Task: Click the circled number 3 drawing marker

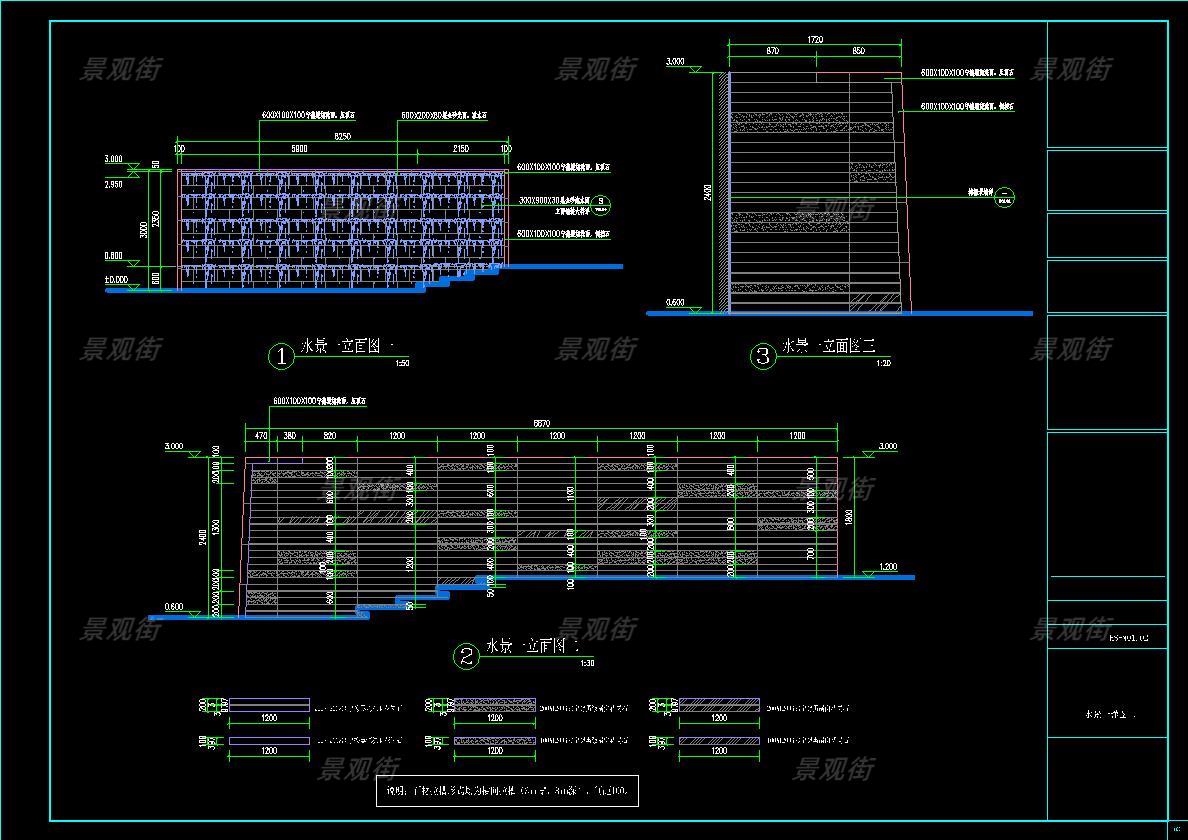Action: [x=763, y=356]
